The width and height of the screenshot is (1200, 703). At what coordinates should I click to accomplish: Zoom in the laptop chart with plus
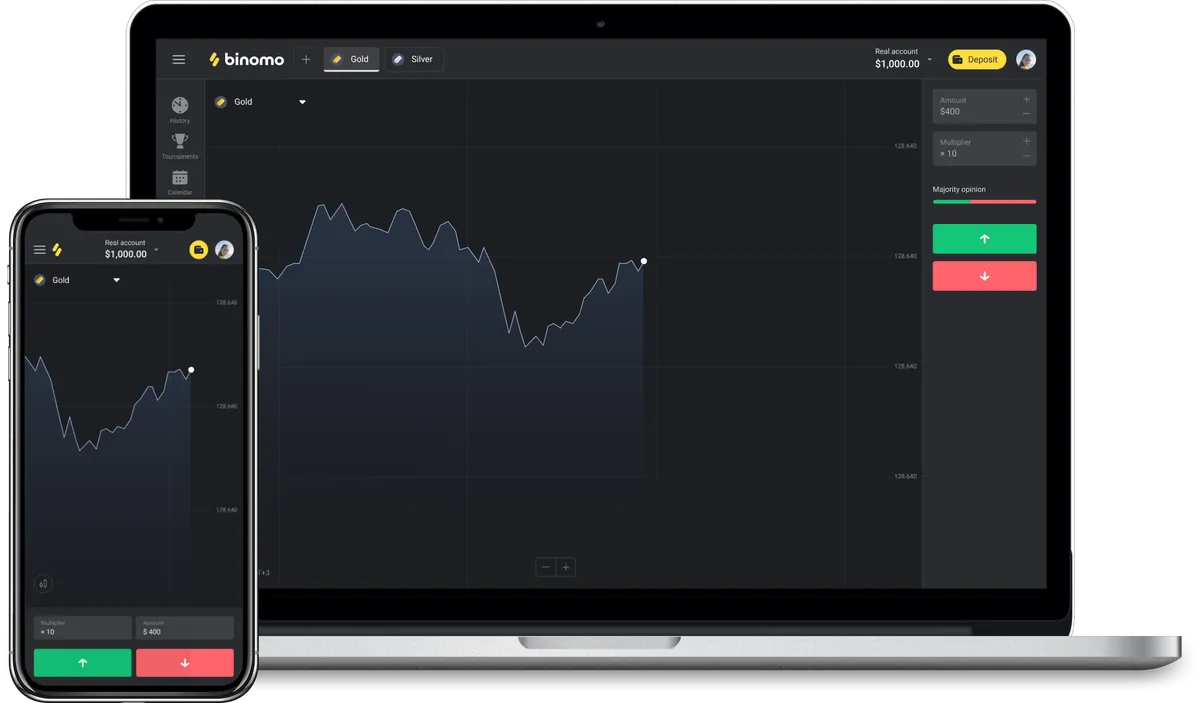click(566, 567)
